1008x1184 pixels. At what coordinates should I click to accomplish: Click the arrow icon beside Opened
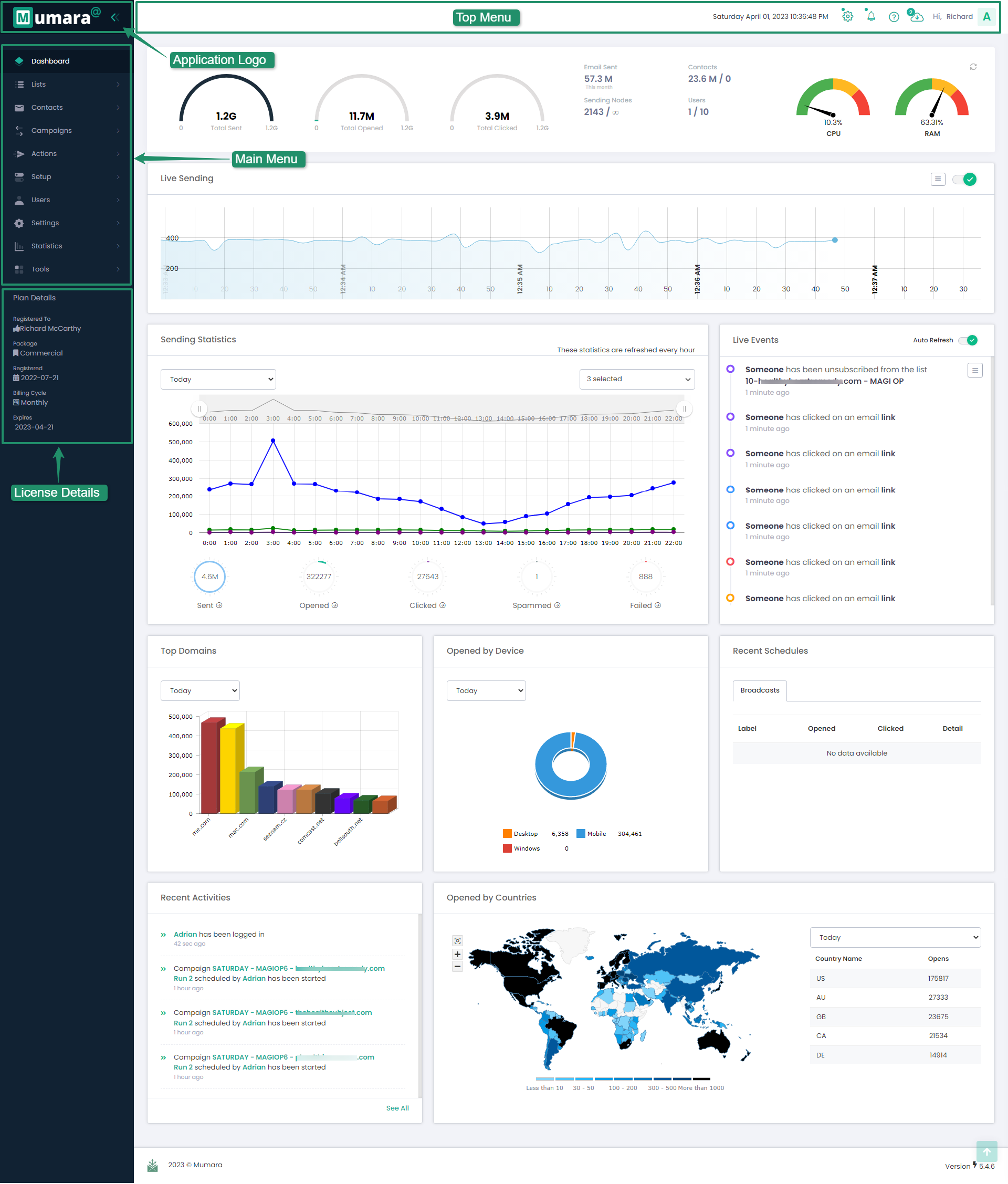pyautogui.click(x=335, y=605)
